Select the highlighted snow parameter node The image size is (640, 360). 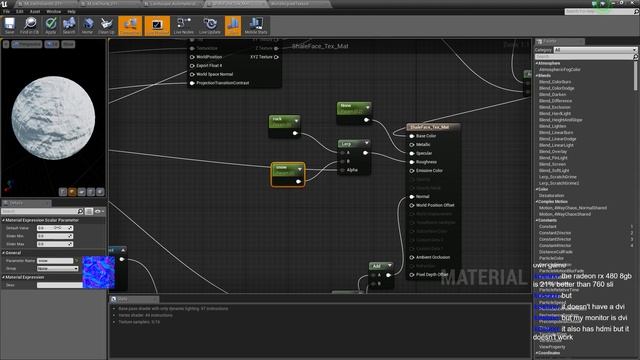pyautogui.click(x=288, y=175)
